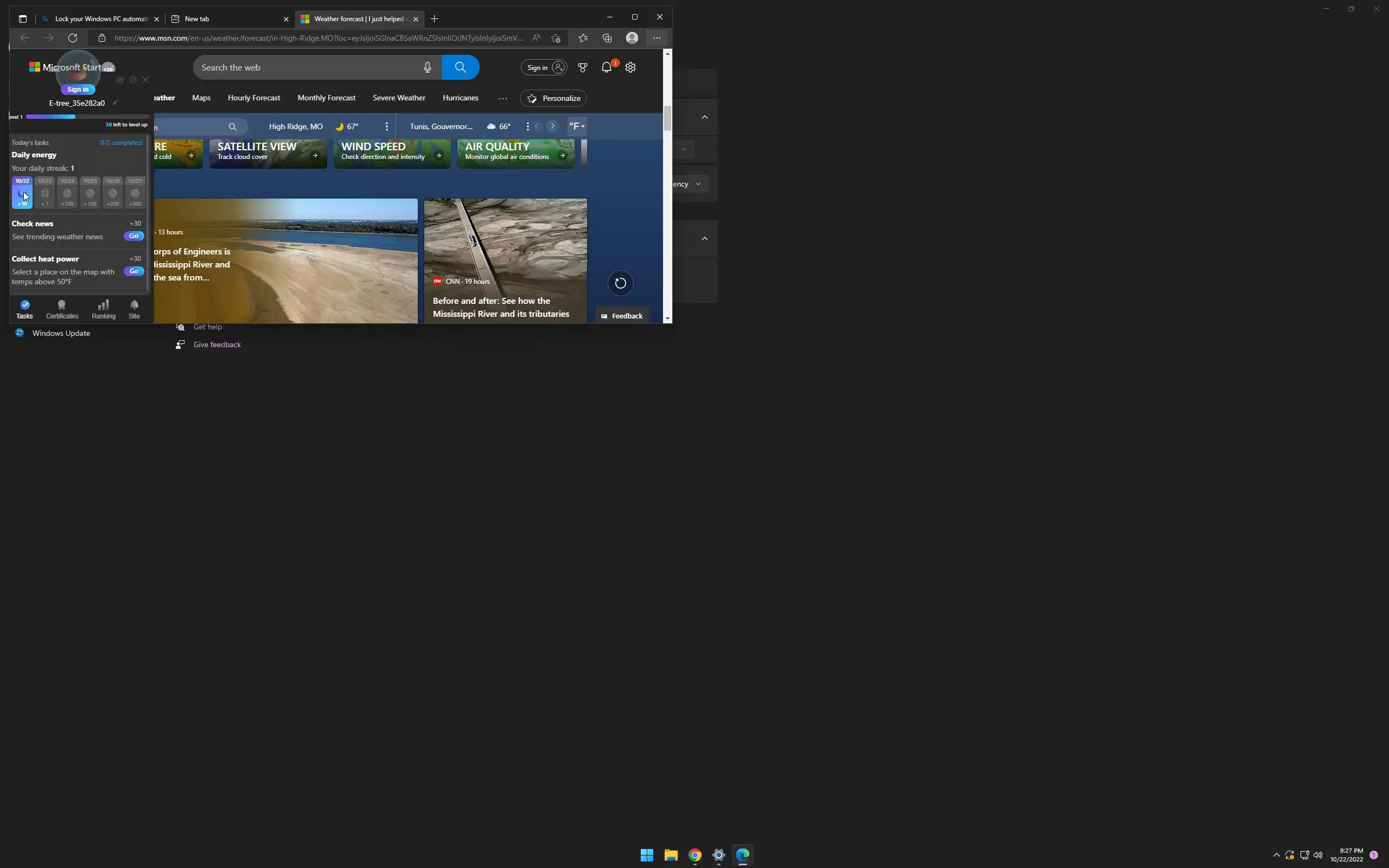Open the Ranking tab in e-tree panel
Image resolution: width=1389 pixels, height=868 pixels.
pos(103,309)
